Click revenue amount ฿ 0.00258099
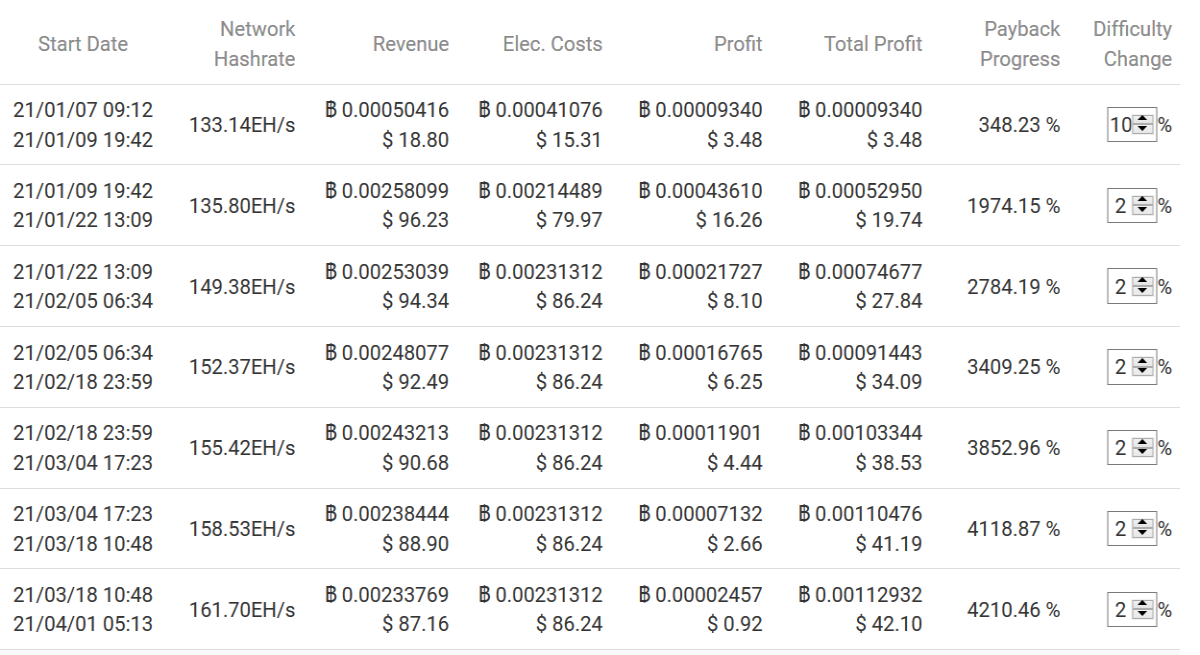This screenshot has height=655, width=1200. [x=387, y=191]
